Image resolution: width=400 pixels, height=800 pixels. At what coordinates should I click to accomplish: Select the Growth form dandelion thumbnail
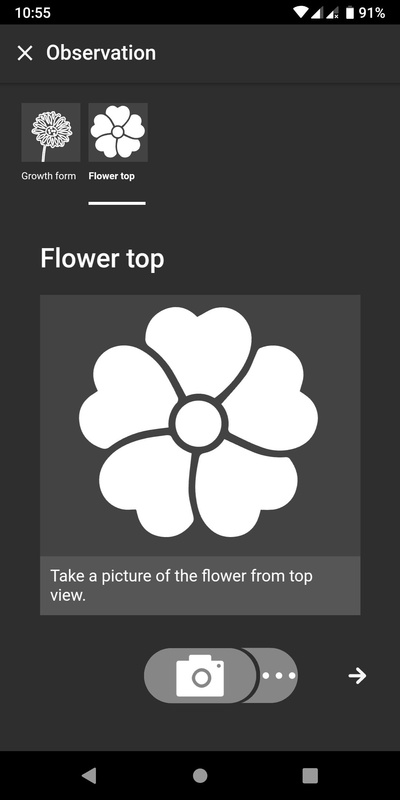(x=51, y=132)
